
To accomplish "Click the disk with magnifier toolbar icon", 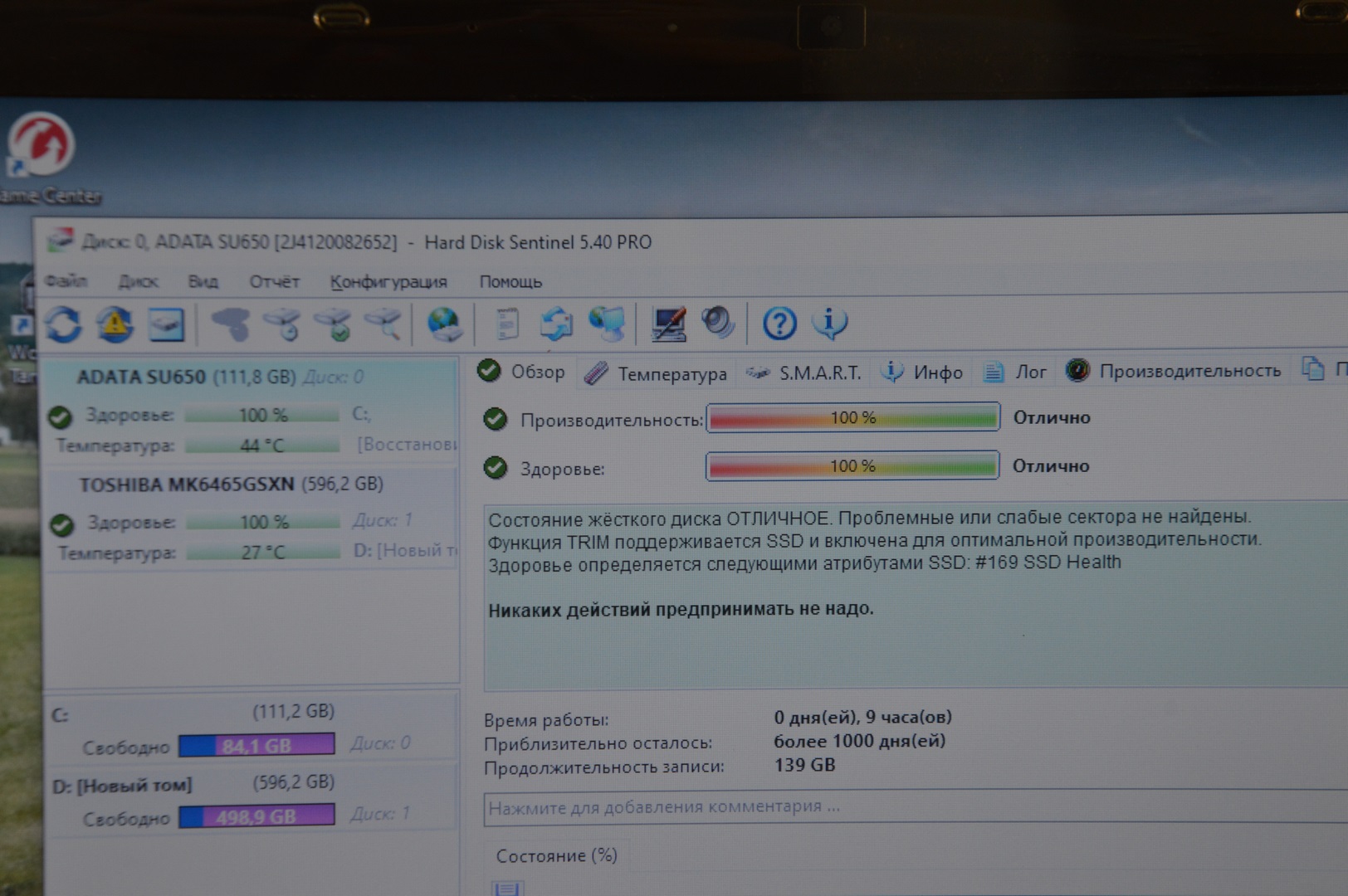I will pos(384,324).
